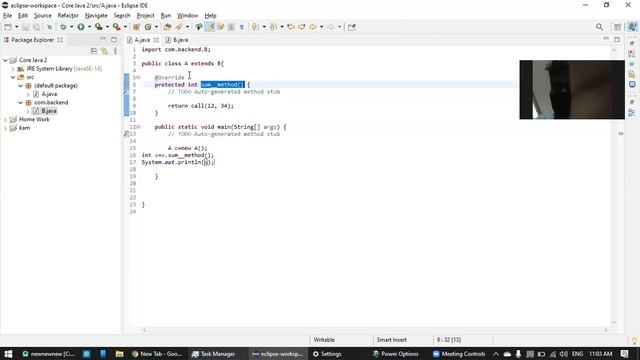This screenshot has width=640, height=360.
Task: Toggle Show Whitespace Characters button
Action: click(242, 27)
